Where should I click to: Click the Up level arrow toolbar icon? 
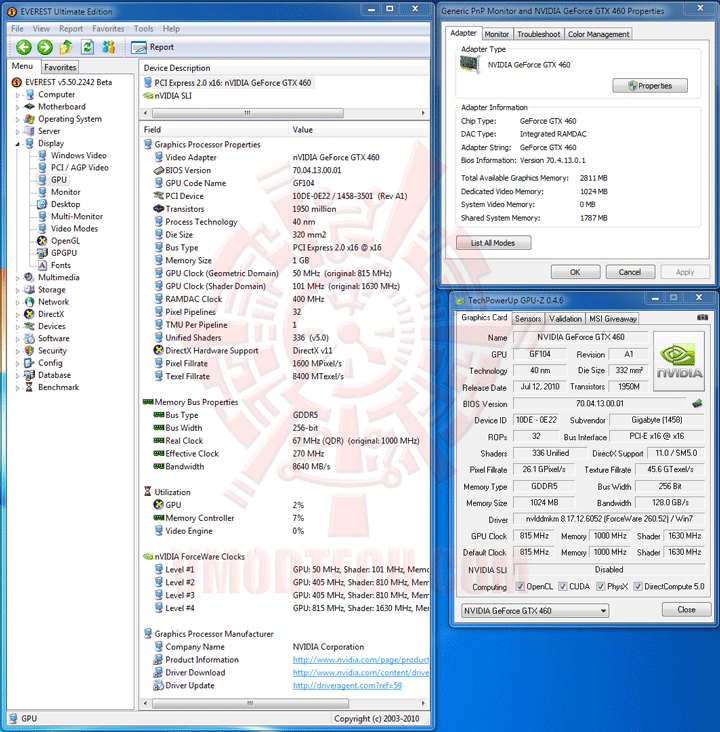click(x=66, y=47)
